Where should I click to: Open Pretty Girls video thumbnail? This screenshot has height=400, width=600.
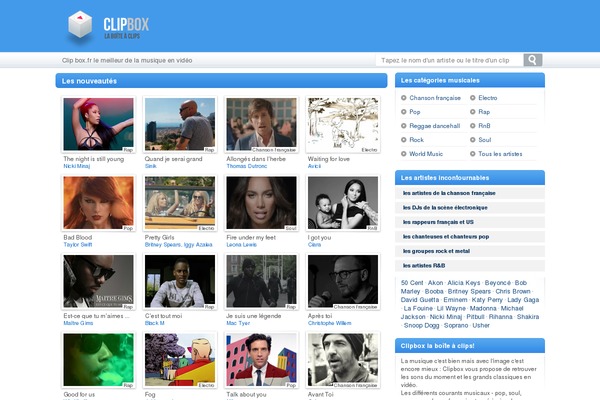tap(180, 203)
